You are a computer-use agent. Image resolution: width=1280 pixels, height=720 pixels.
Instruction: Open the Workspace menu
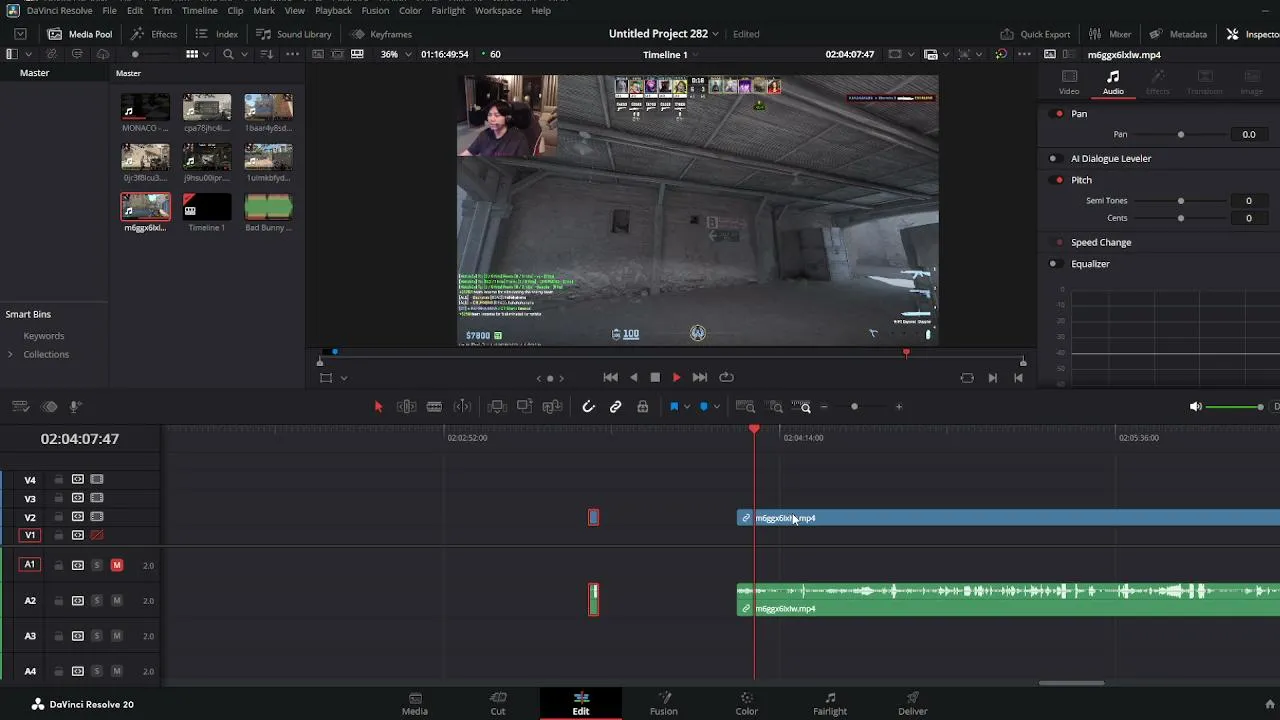click(x=498, y=10)
